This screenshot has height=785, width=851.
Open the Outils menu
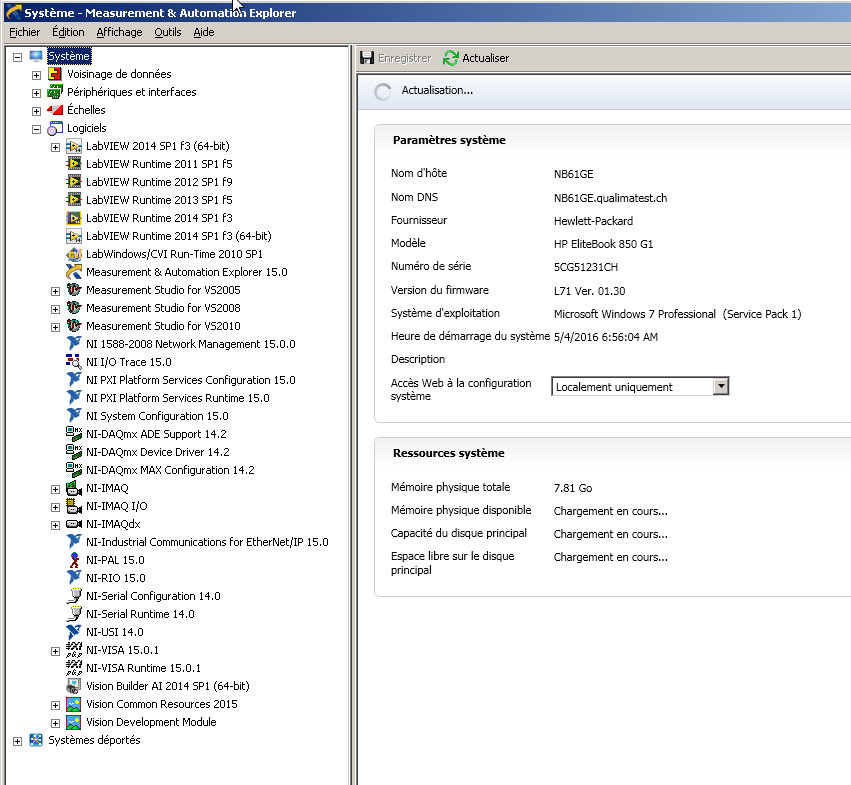point(168,33)
